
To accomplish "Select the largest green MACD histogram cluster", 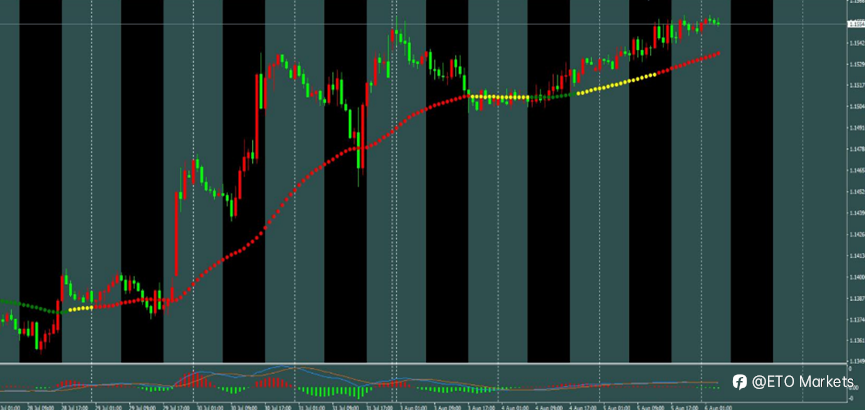I will [333, 392].
